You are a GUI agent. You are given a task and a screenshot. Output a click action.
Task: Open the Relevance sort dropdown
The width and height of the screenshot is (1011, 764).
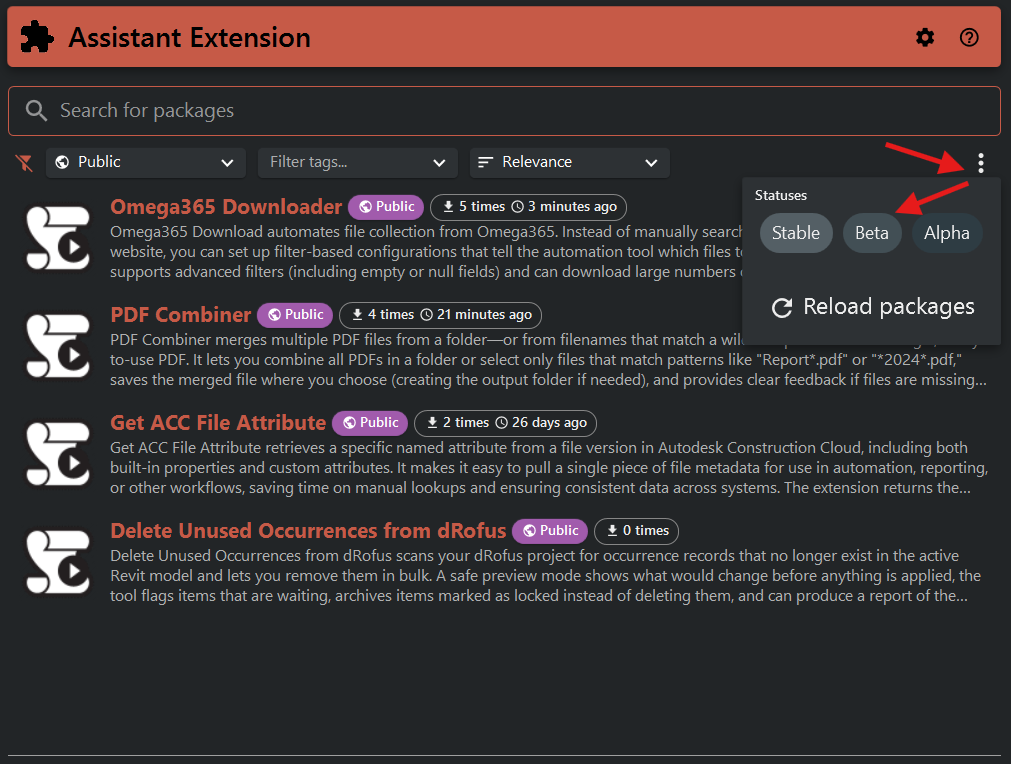[569, 162]
